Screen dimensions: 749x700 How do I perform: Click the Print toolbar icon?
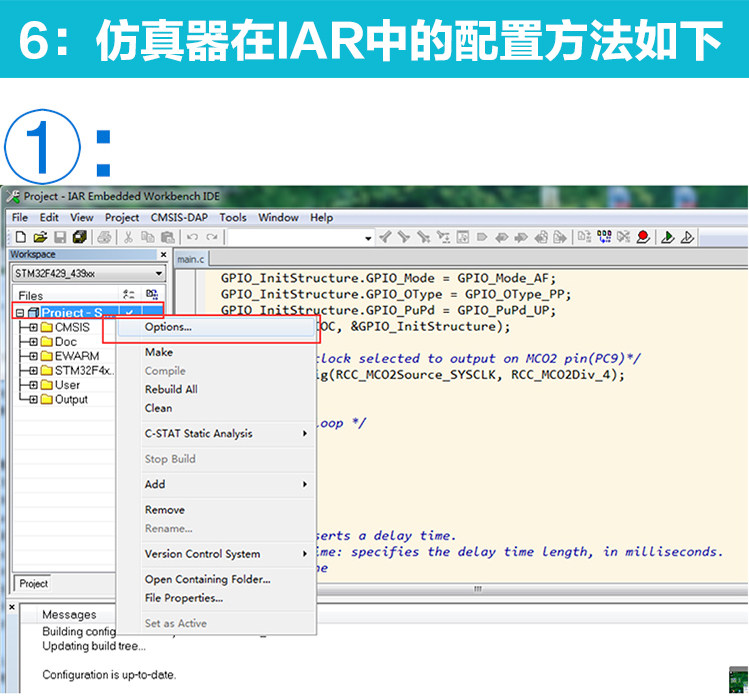[104, 237]
